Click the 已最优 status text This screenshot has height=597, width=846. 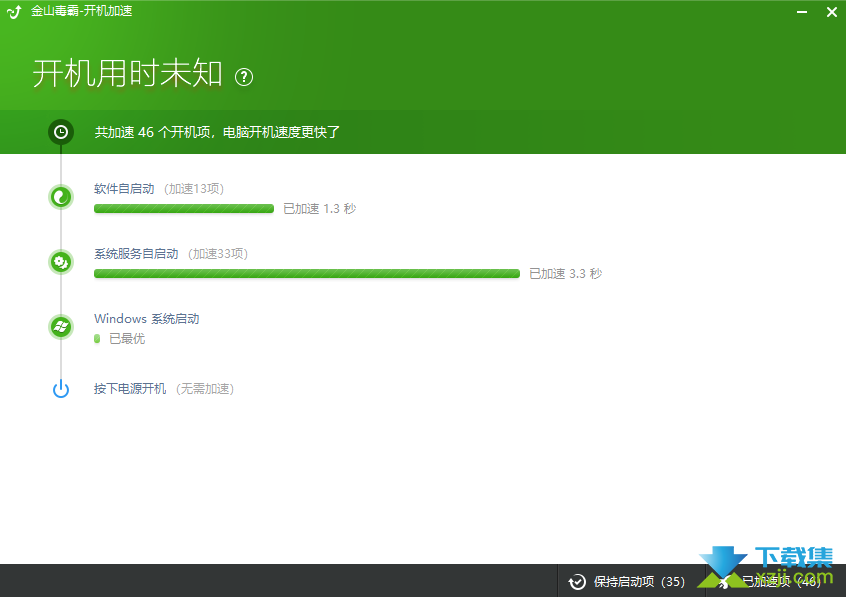[127, 338]
